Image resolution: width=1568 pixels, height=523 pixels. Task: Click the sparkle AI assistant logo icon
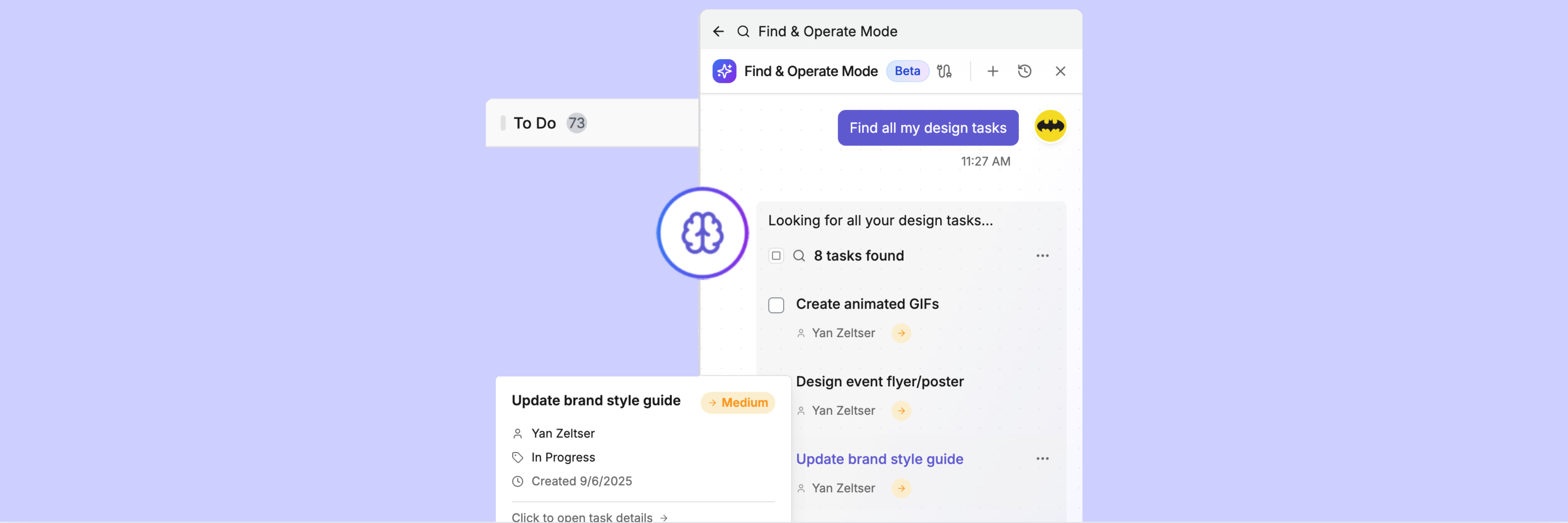[724, 71]
